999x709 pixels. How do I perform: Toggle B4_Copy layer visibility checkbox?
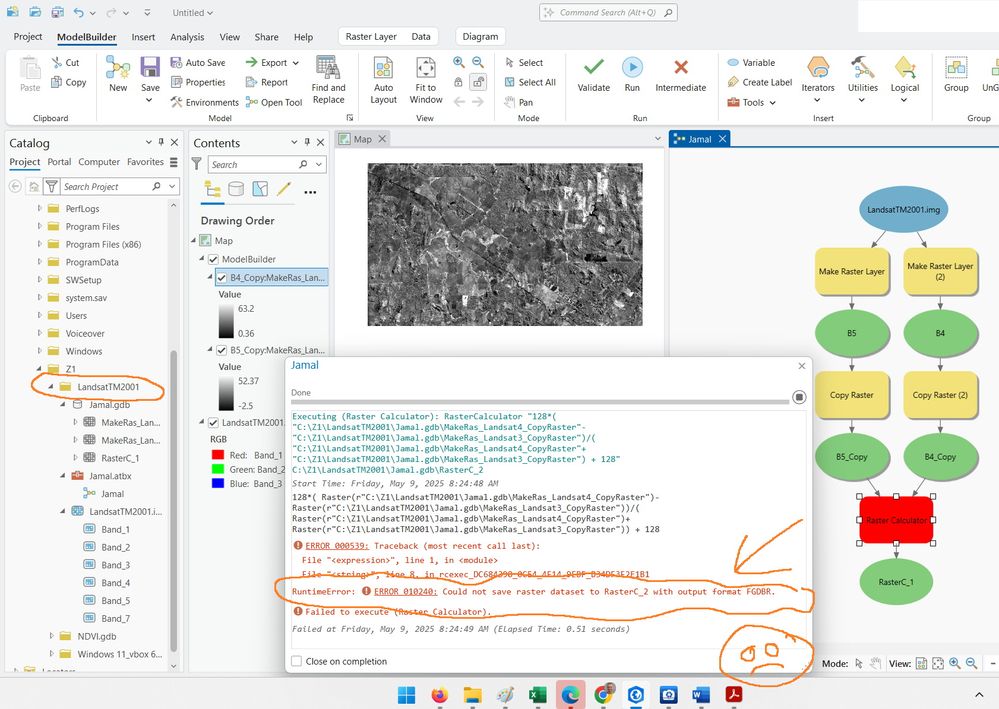click(x=222, y=278)
